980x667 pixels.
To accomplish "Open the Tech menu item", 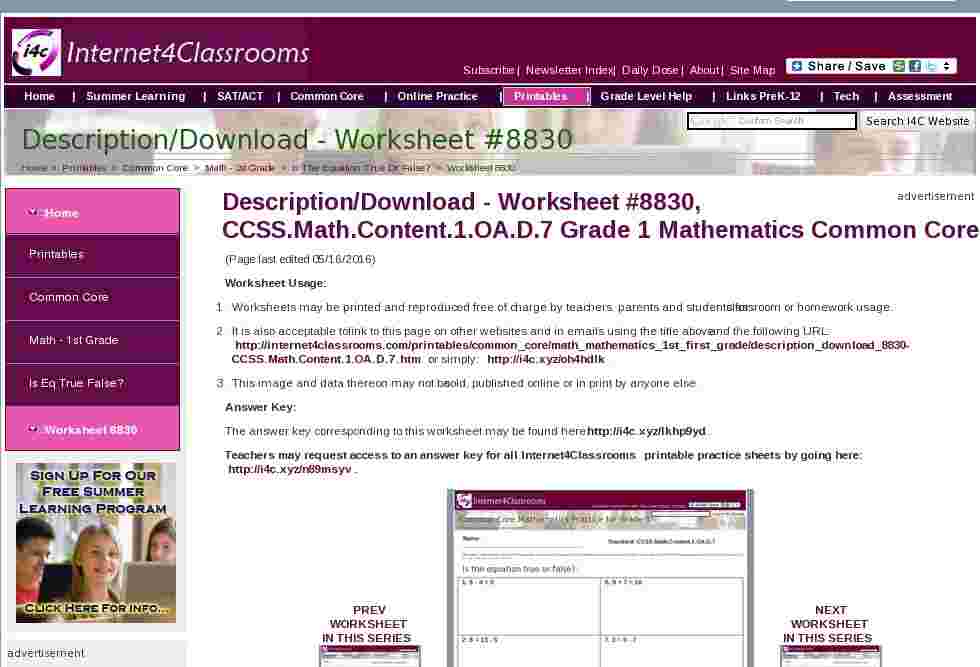I will click(x=846, y=96).
